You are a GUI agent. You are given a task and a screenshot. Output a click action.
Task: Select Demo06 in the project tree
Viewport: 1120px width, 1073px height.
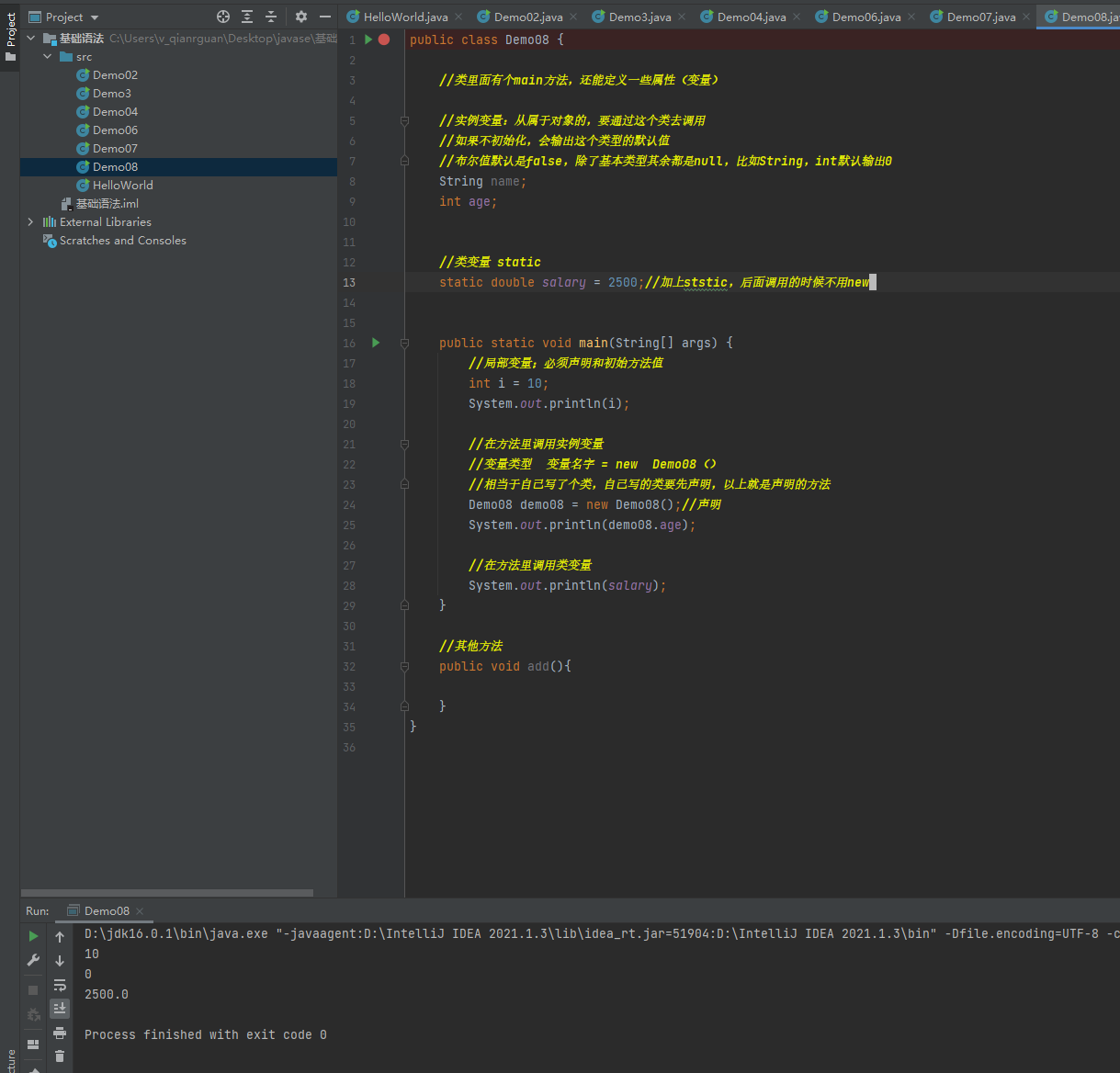pyautogui.click(x=115, y=130)
